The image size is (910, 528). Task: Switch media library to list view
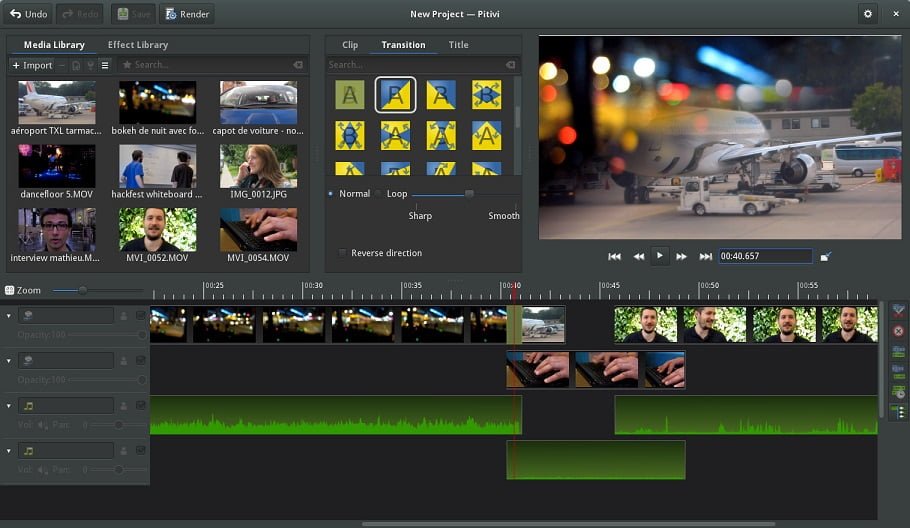pos(105,65)
